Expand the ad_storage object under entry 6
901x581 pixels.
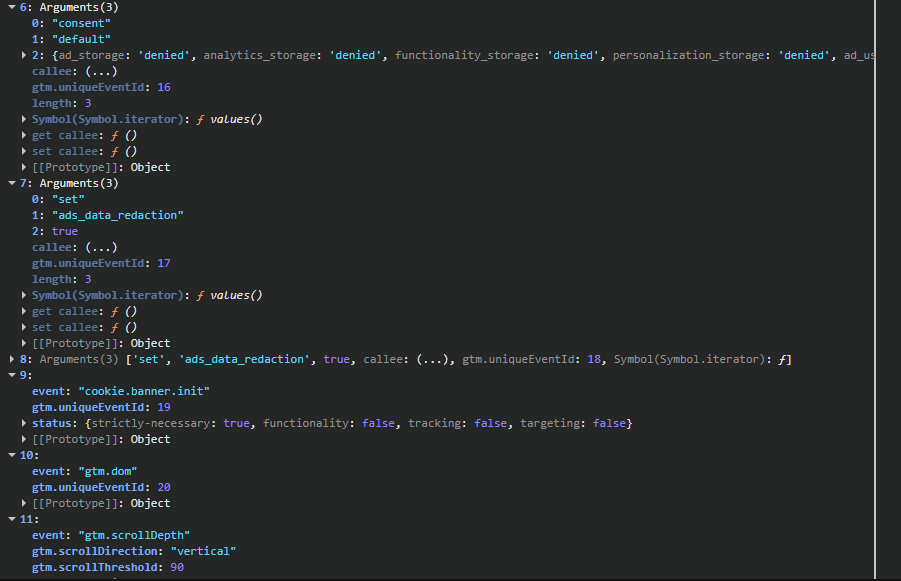pos(24,55)
